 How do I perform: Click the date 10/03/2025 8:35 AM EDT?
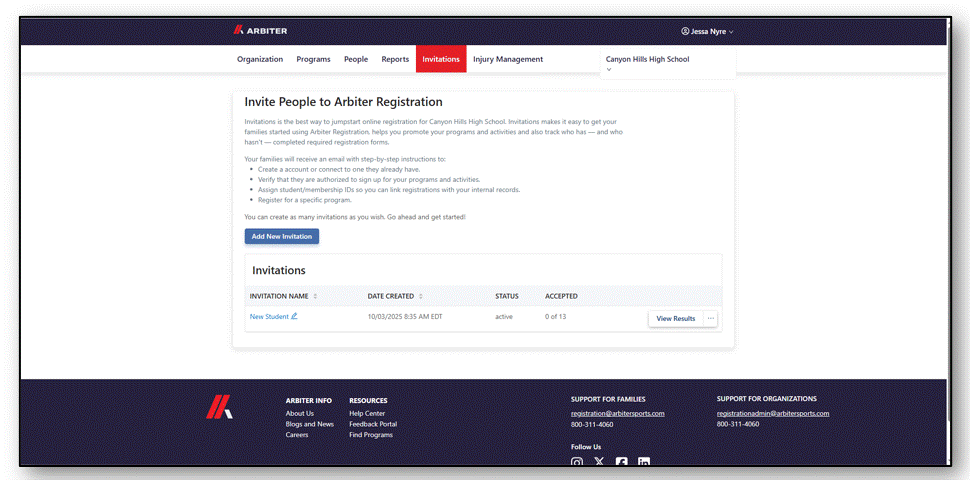point(405,317)
